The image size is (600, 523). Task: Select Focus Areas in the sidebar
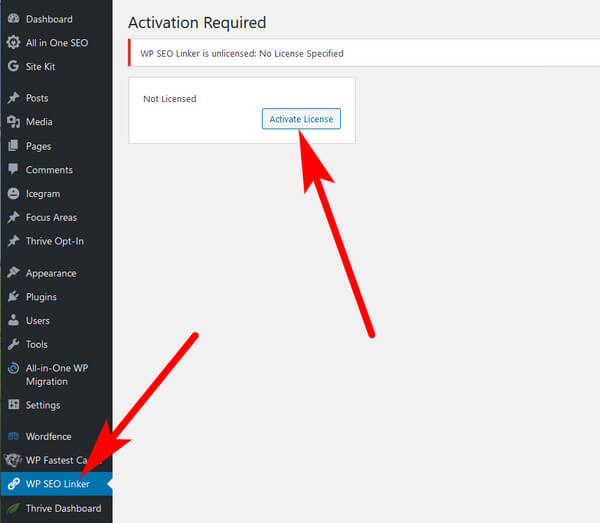tap(51, 217)
